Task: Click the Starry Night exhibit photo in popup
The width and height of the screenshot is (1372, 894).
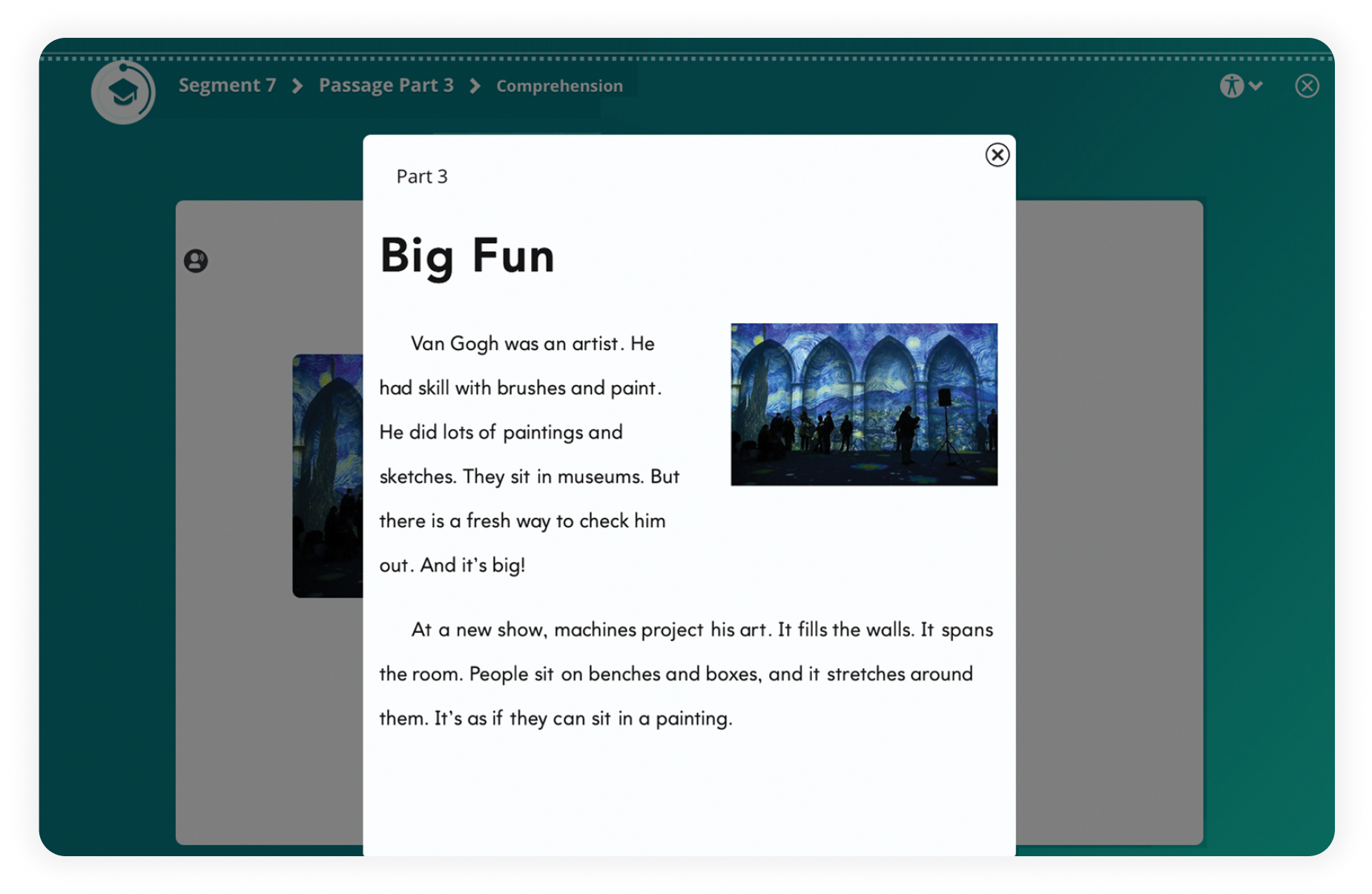Action: pyautogui.click(x=864, y=405)
